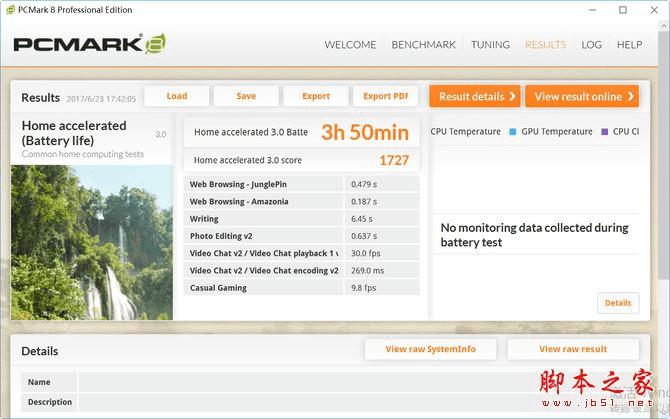Switch to the WELCOME tab
The width and height of the screenshot is (670, 419).
click(350, 45)
